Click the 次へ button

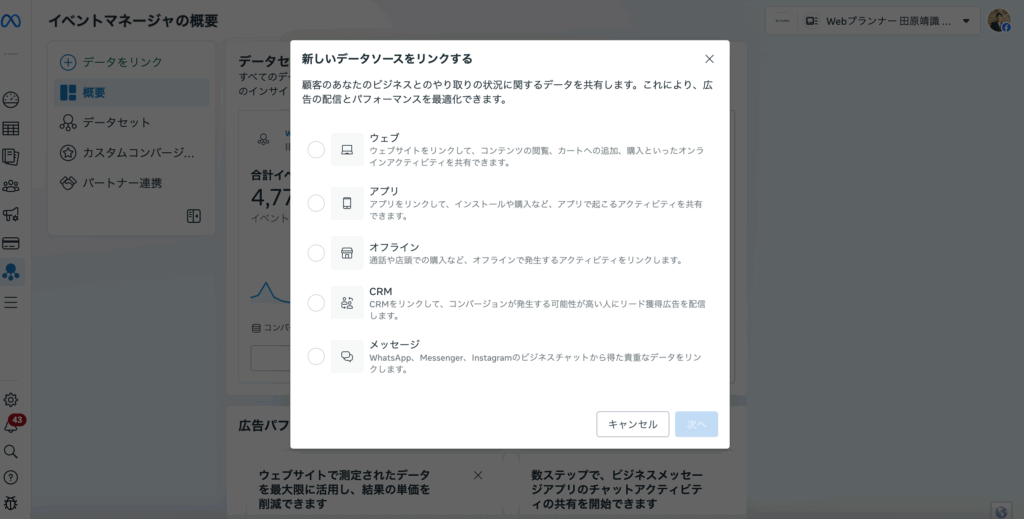pos(696,424)
